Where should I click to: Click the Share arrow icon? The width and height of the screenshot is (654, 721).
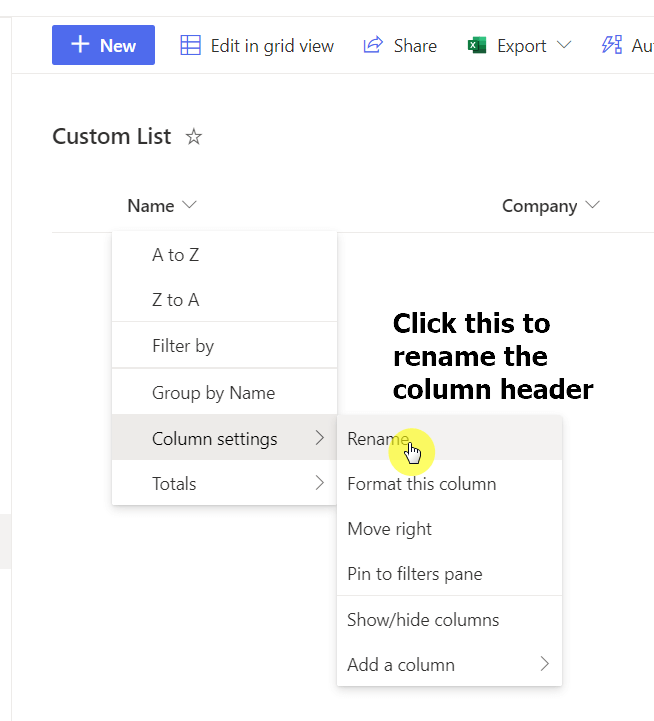pyautogui.click(x=373, y=45)
